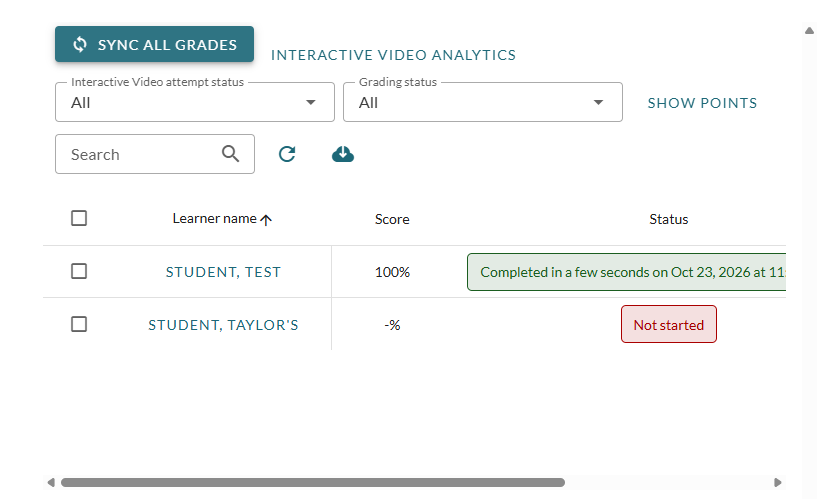The height and width of the screenshot is (499, 836).
Task: Open learner Student, Test link
Action: [x=223, y=272]
